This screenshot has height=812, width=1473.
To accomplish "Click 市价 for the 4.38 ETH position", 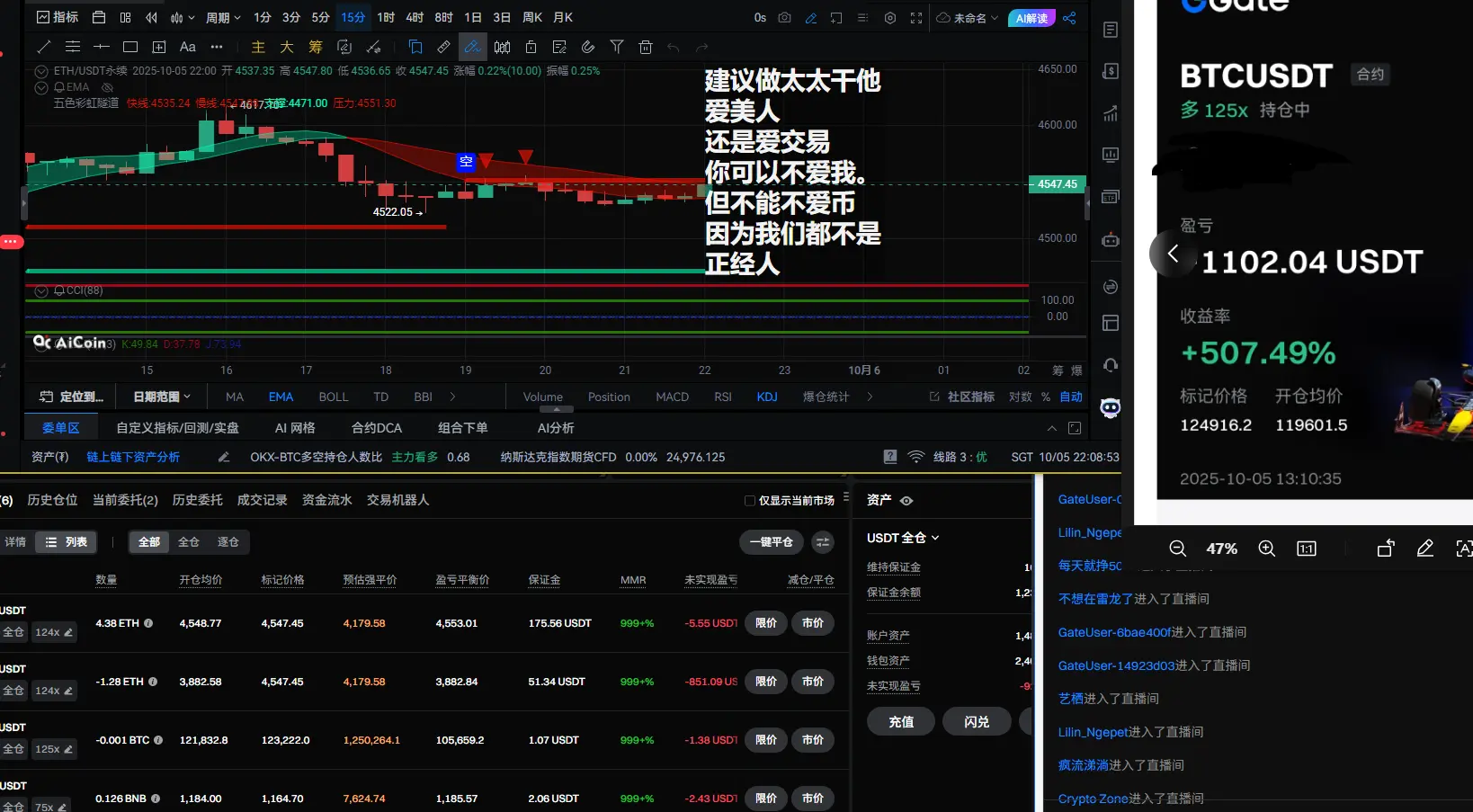I will click(813, 623).
